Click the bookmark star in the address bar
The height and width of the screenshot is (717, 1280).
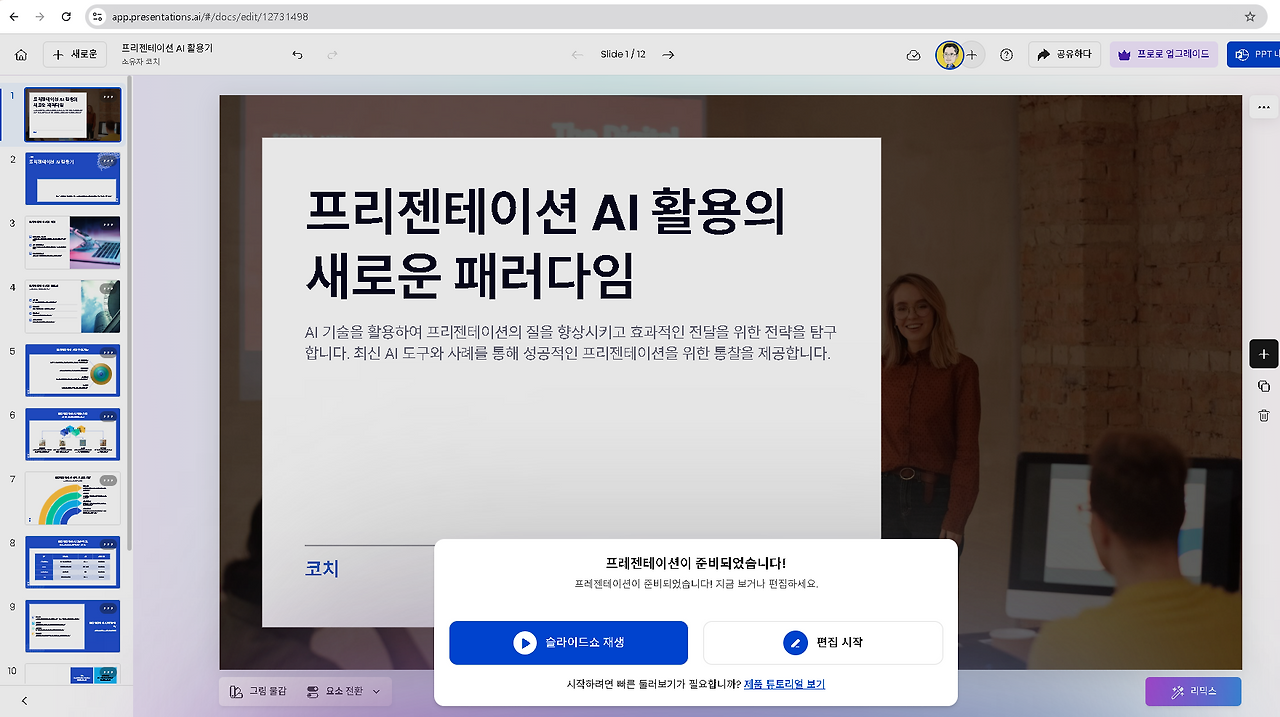tap(1250, 16)
